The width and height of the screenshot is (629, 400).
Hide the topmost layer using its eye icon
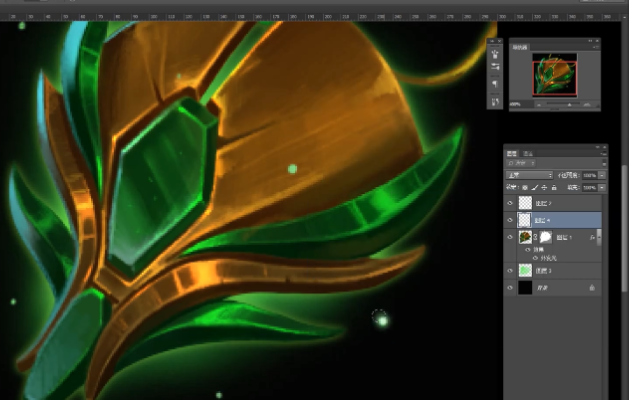[x=510, y=203]
